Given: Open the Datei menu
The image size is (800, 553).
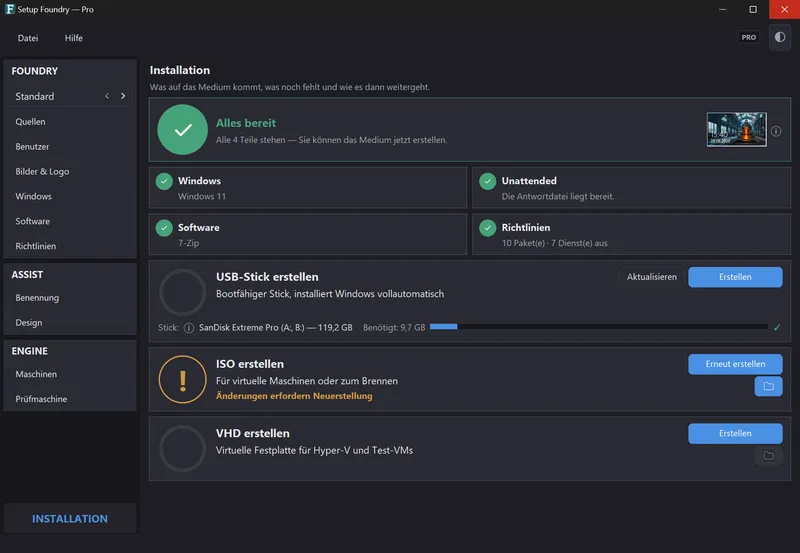Looking at the screenshot, I should 28,38.
